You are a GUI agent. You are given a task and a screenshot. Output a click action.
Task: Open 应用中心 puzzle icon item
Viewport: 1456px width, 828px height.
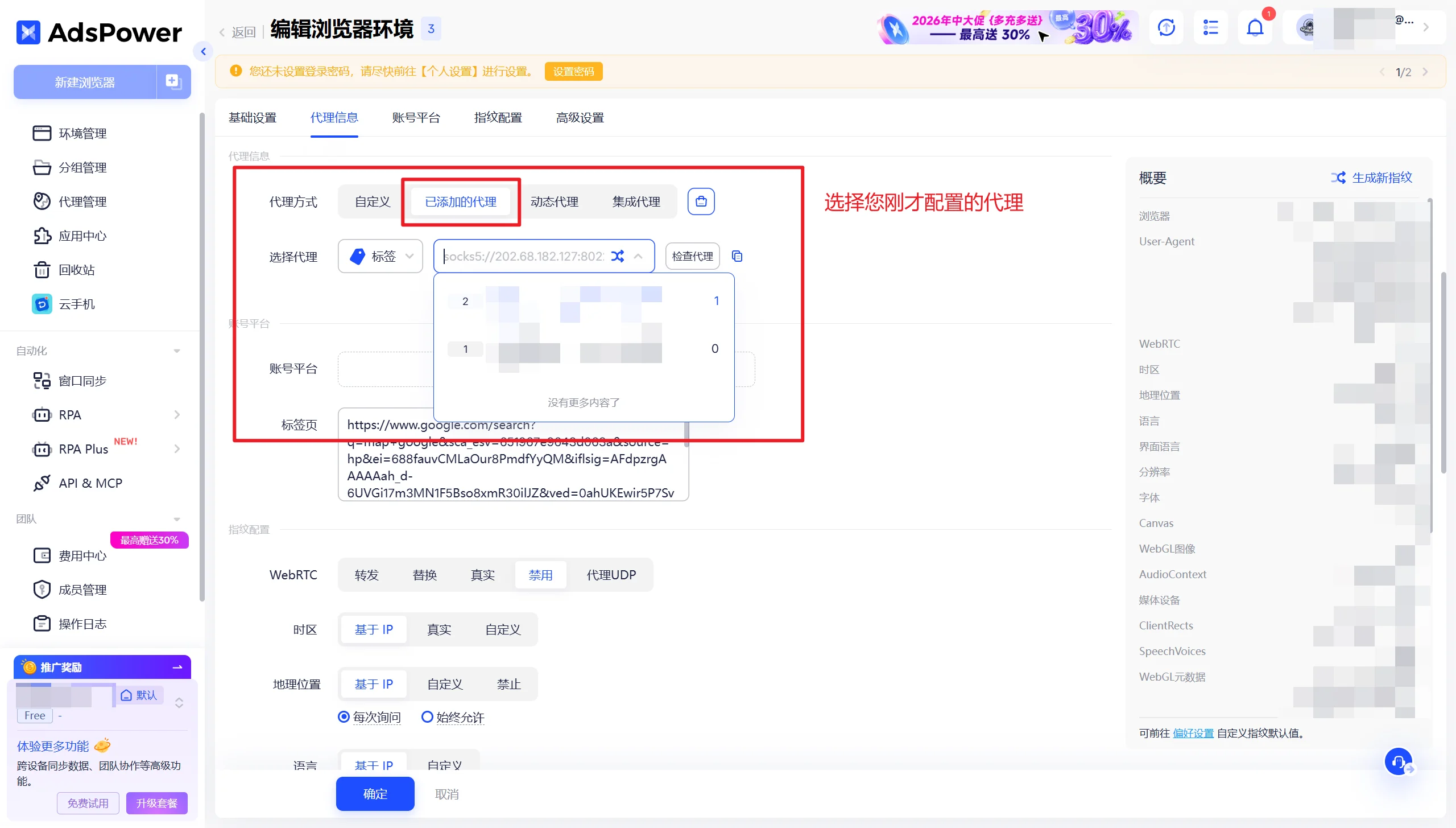point(70,236)
